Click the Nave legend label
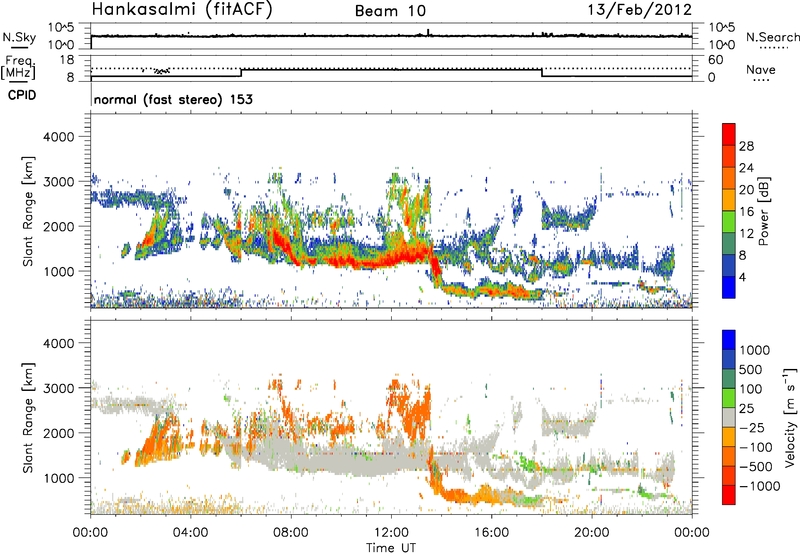 pos(761,69)
